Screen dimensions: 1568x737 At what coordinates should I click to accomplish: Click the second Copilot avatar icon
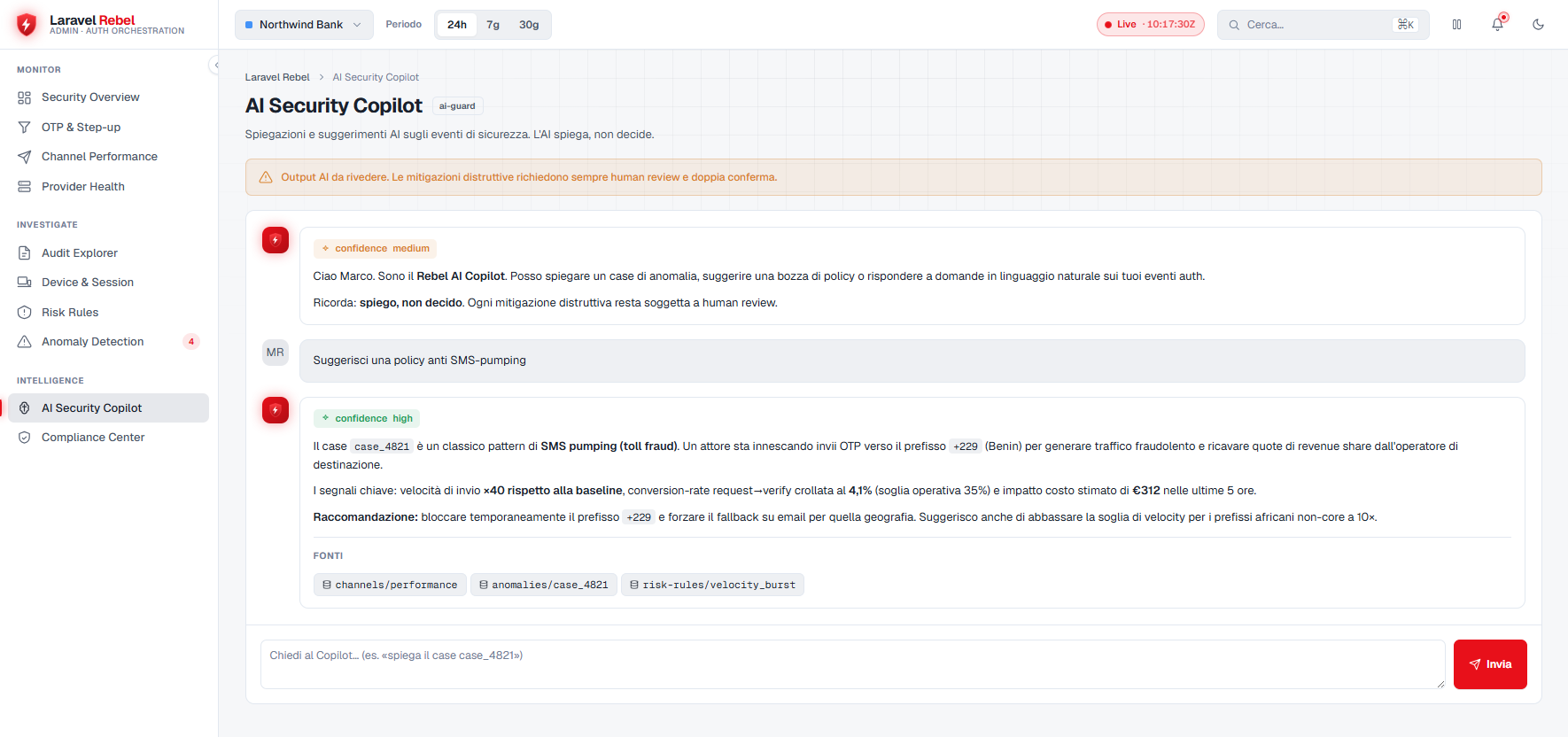(276, 410)
